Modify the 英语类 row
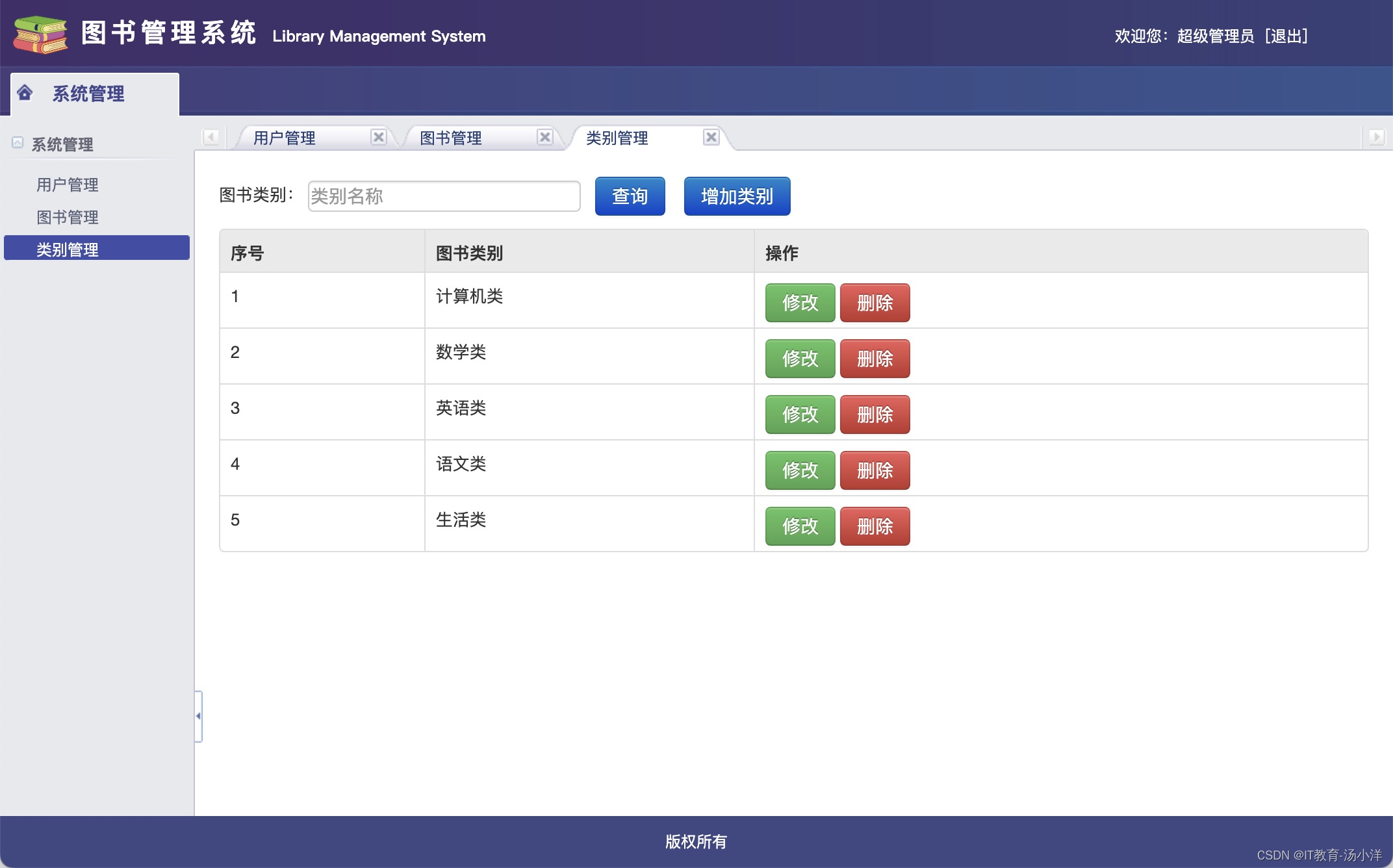1393x868 pixels. click(x=800, y=415)
